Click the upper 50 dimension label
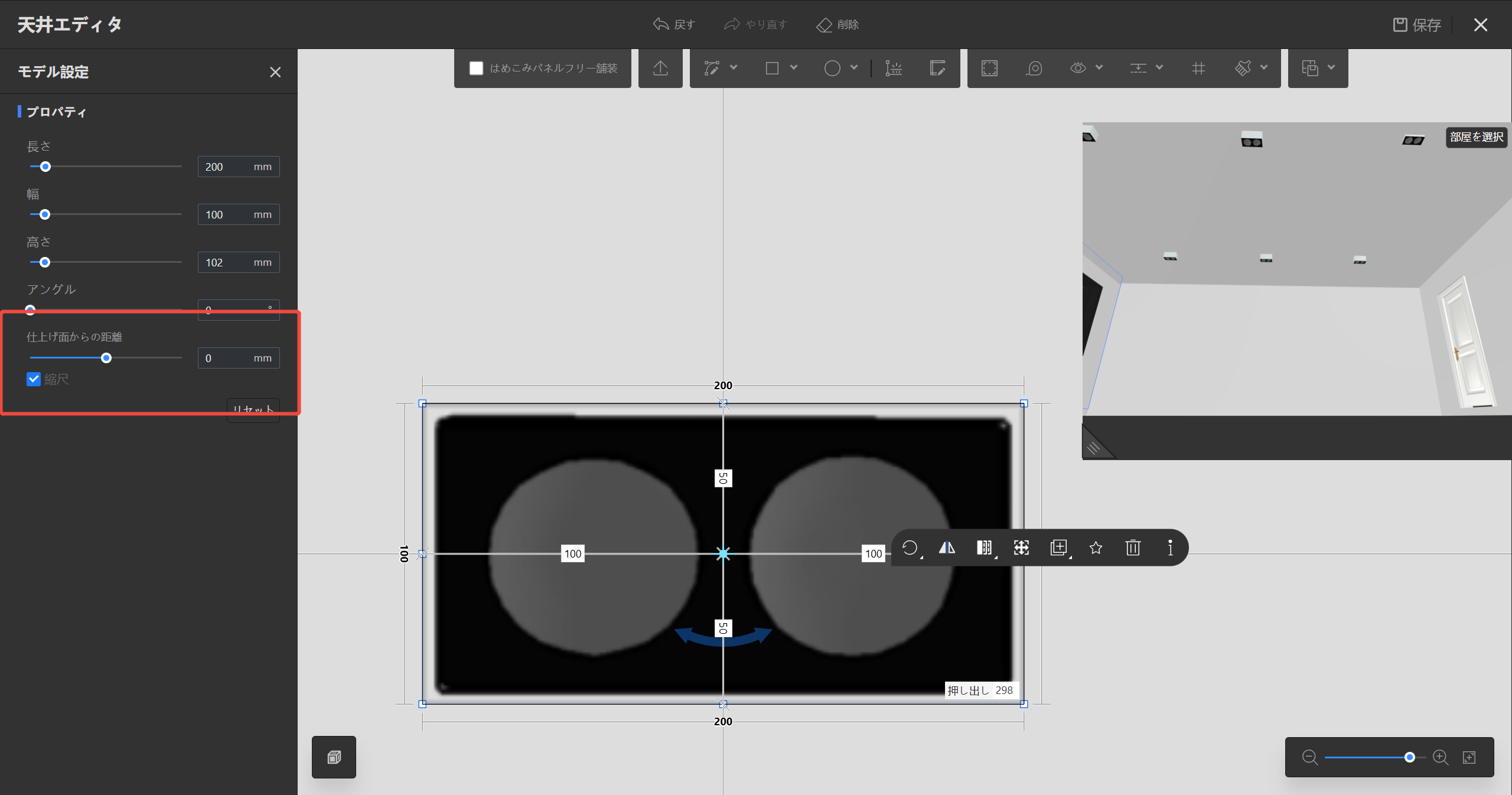Viewport: 1512px width, 795px height. 723,478
